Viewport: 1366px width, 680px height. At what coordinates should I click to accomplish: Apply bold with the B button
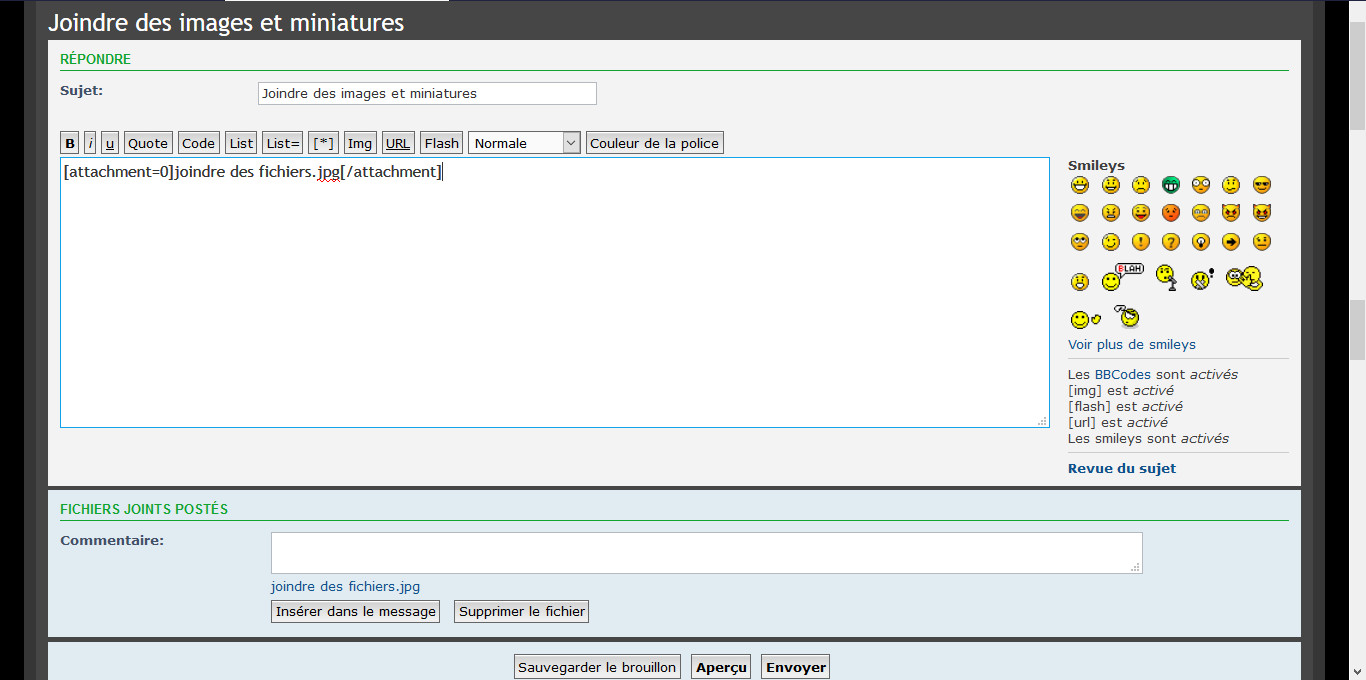click(x=70, y=143)
